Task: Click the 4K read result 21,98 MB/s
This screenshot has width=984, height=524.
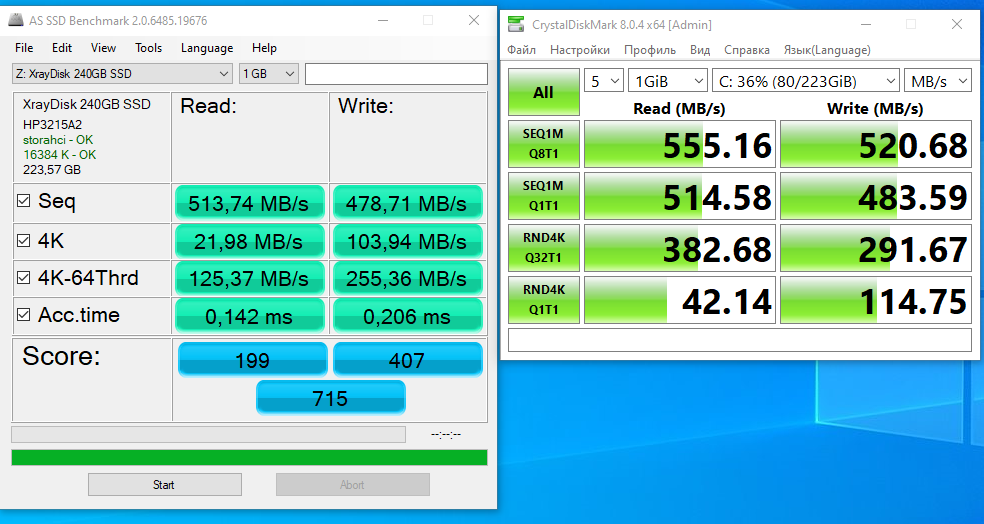Action: pyautogui.click(x=249, y=241)
